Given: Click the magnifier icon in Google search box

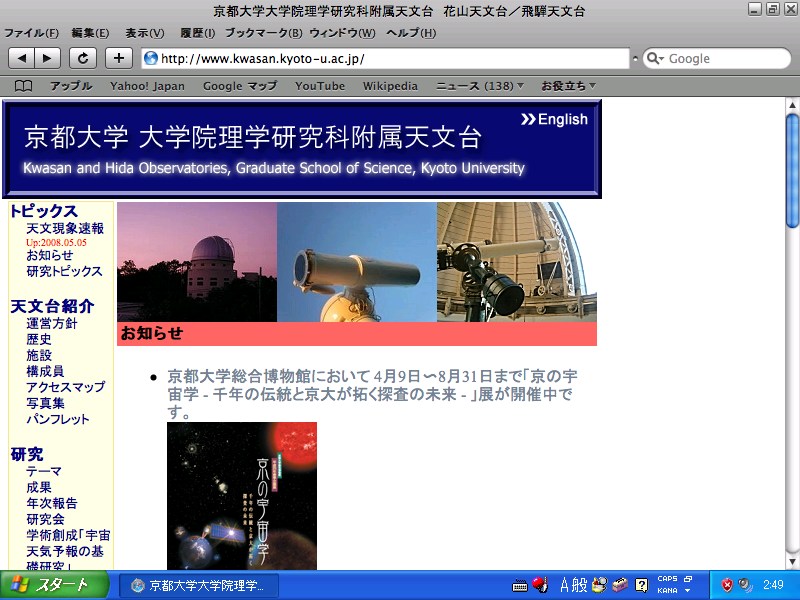Looking at the screenshot, I should pyautogui.click(x=653, y=59).
